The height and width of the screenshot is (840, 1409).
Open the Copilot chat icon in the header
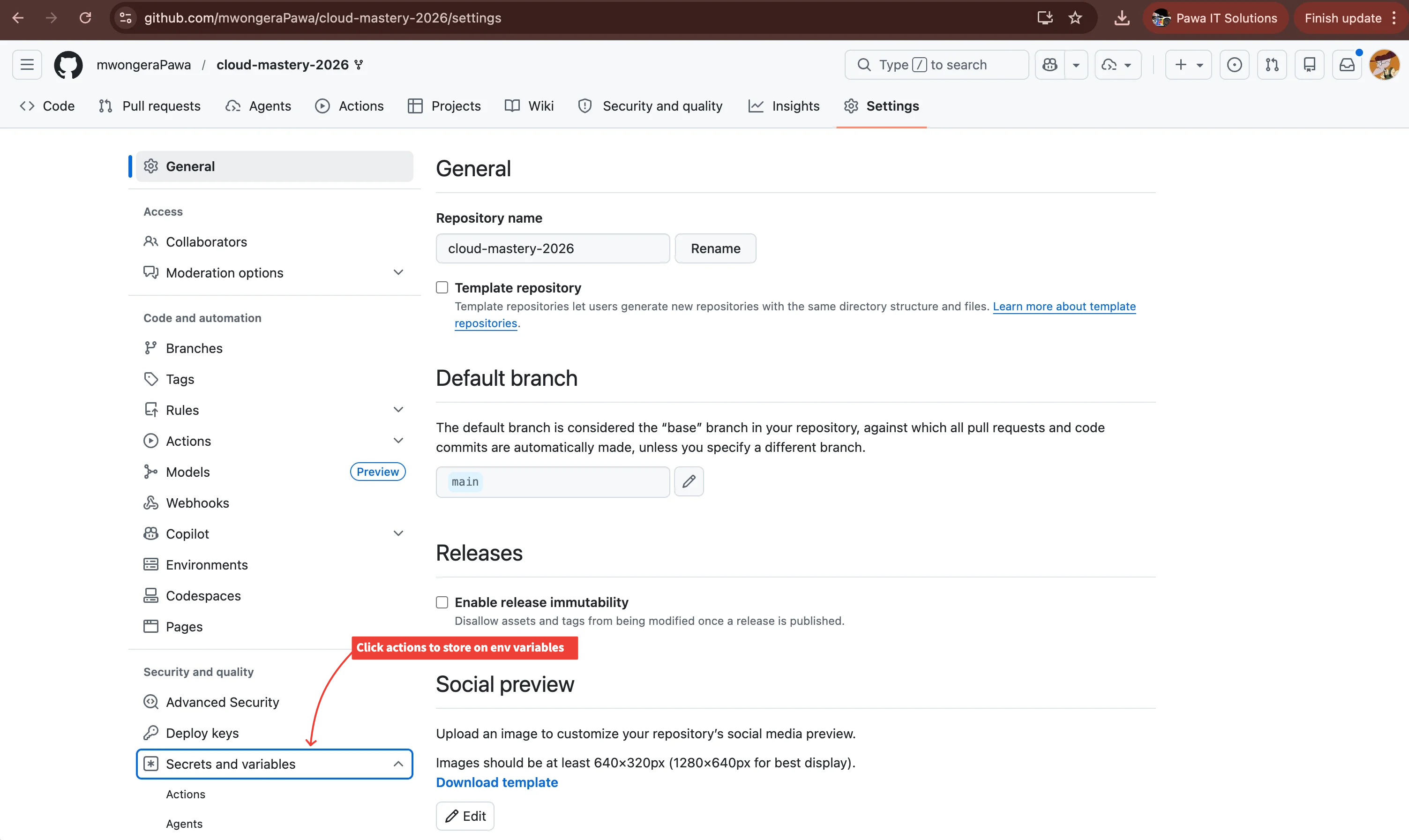click(x=1049, y=65)
